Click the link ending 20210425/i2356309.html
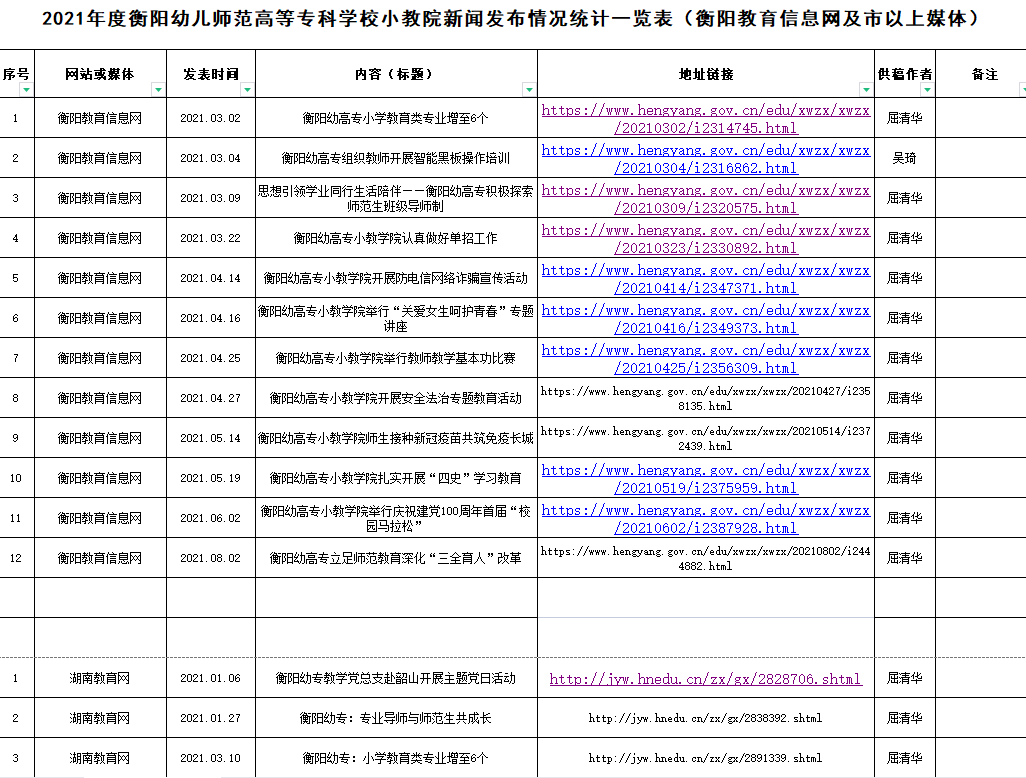 (705, 359)
